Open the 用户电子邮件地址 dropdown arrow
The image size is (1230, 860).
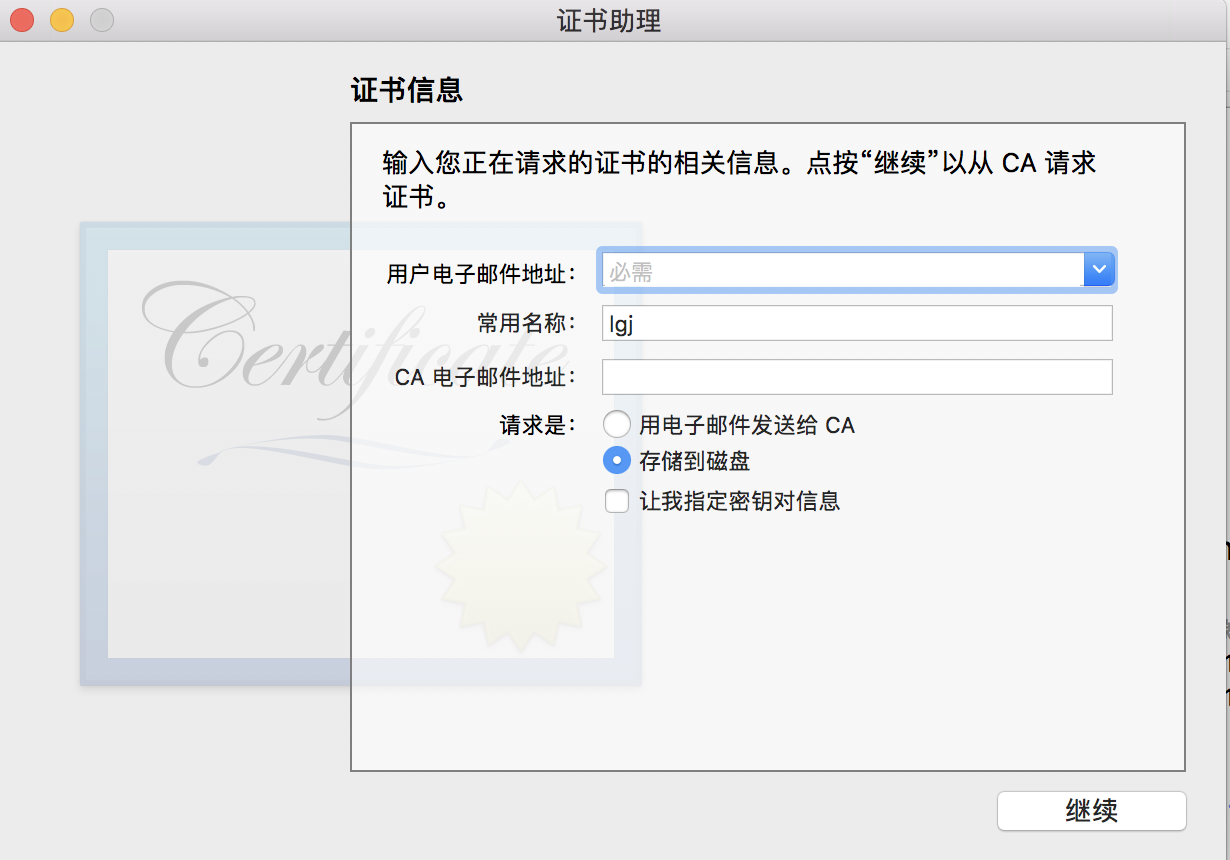click(x=1098, y=270)
